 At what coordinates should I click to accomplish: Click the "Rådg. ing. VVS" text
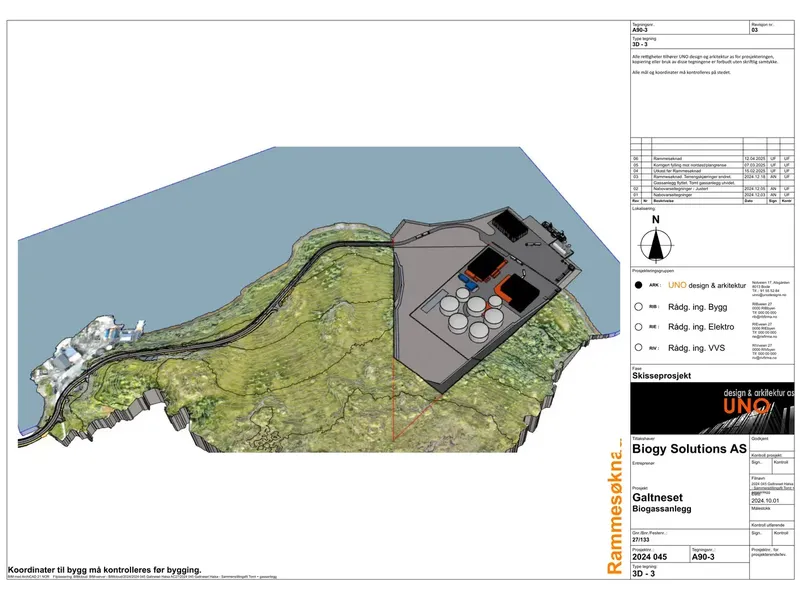tap(696, 348)
